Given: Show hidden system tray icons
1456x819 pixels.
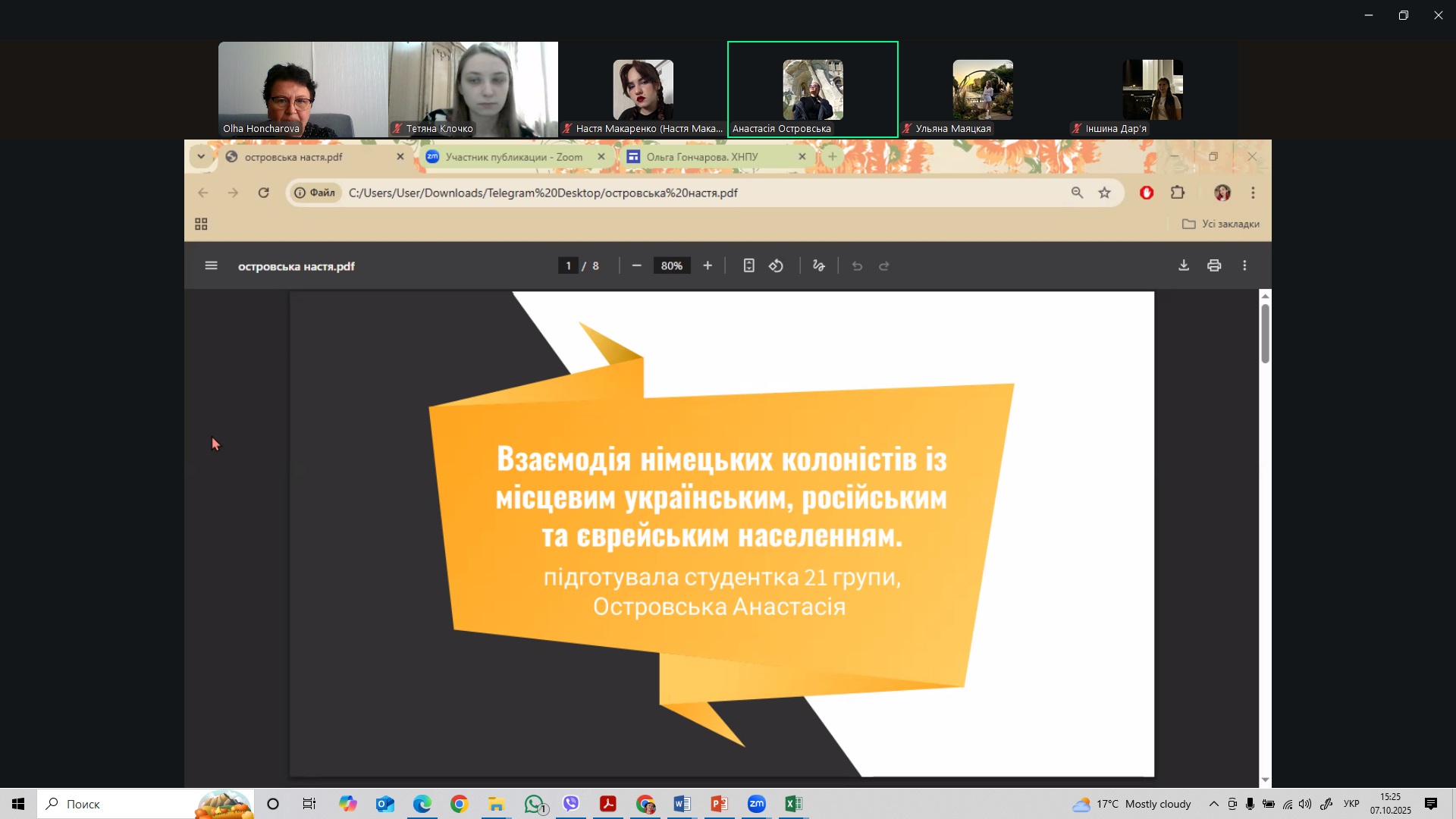Looking at the screenshot, I should click(1213, 804).
